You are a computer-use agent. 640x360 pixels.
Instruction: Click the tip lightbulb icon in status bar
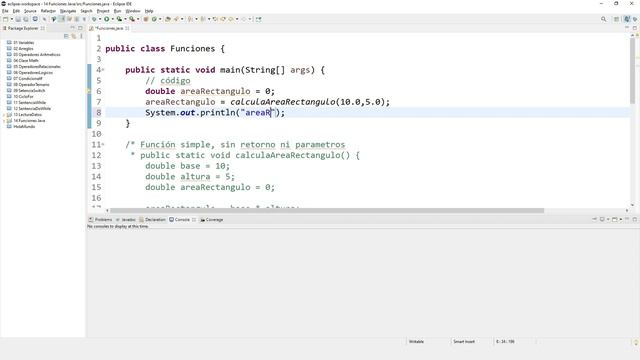636,343
